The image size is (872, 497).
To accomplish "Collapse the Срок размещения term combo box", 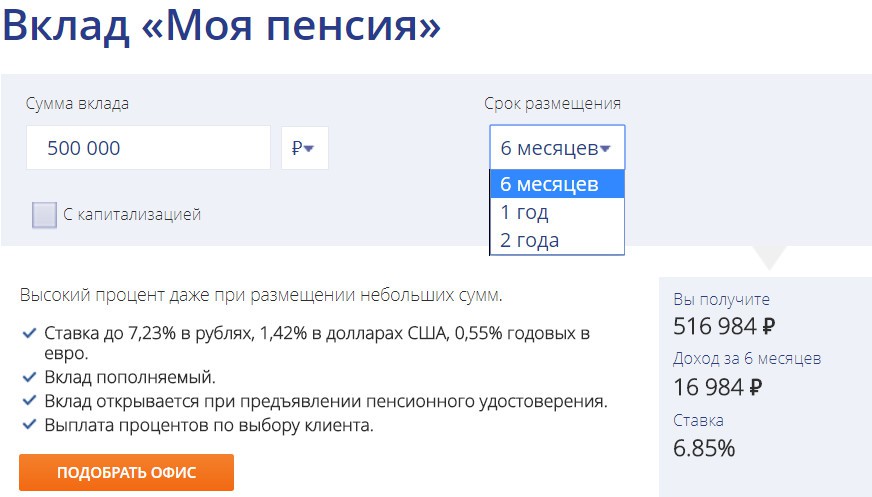I will coord(556,148).
